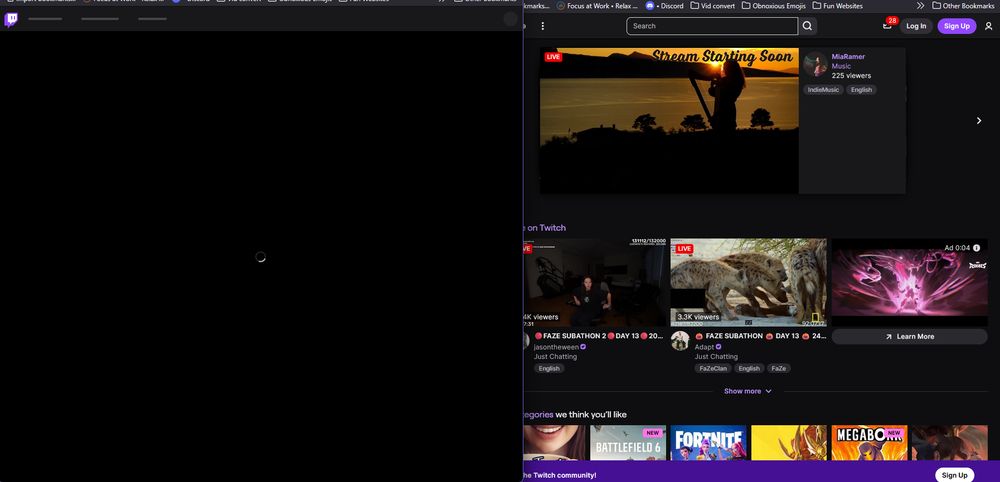Click the white Sign Up button in bottom banner
Image resolution: width=1000 pixels, height=482 pixels.
[954, 475]
